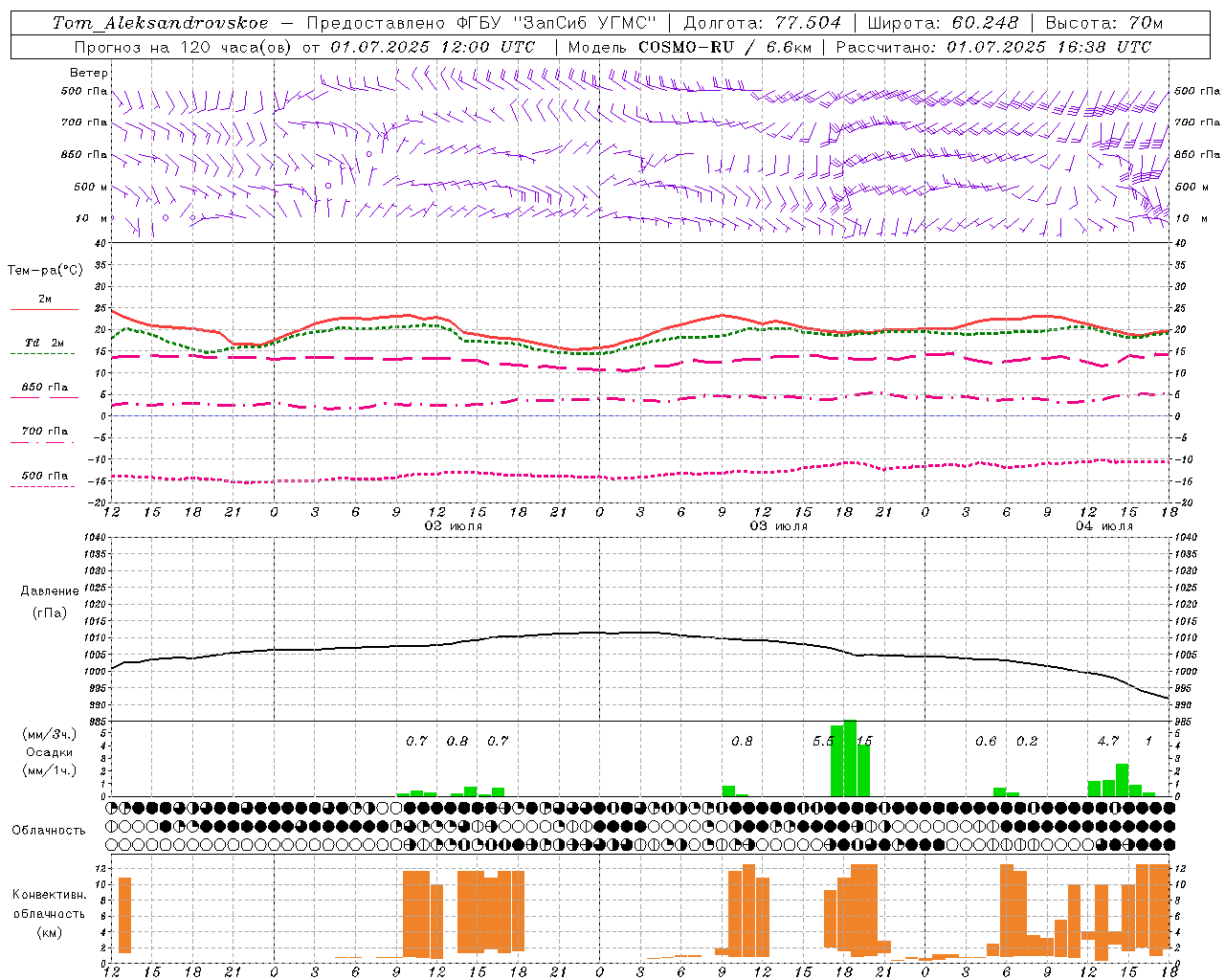The image size is (1225, 980).
Task: Click the station name Tom_Aleksandrovskoe
Action: click(160, 23)
